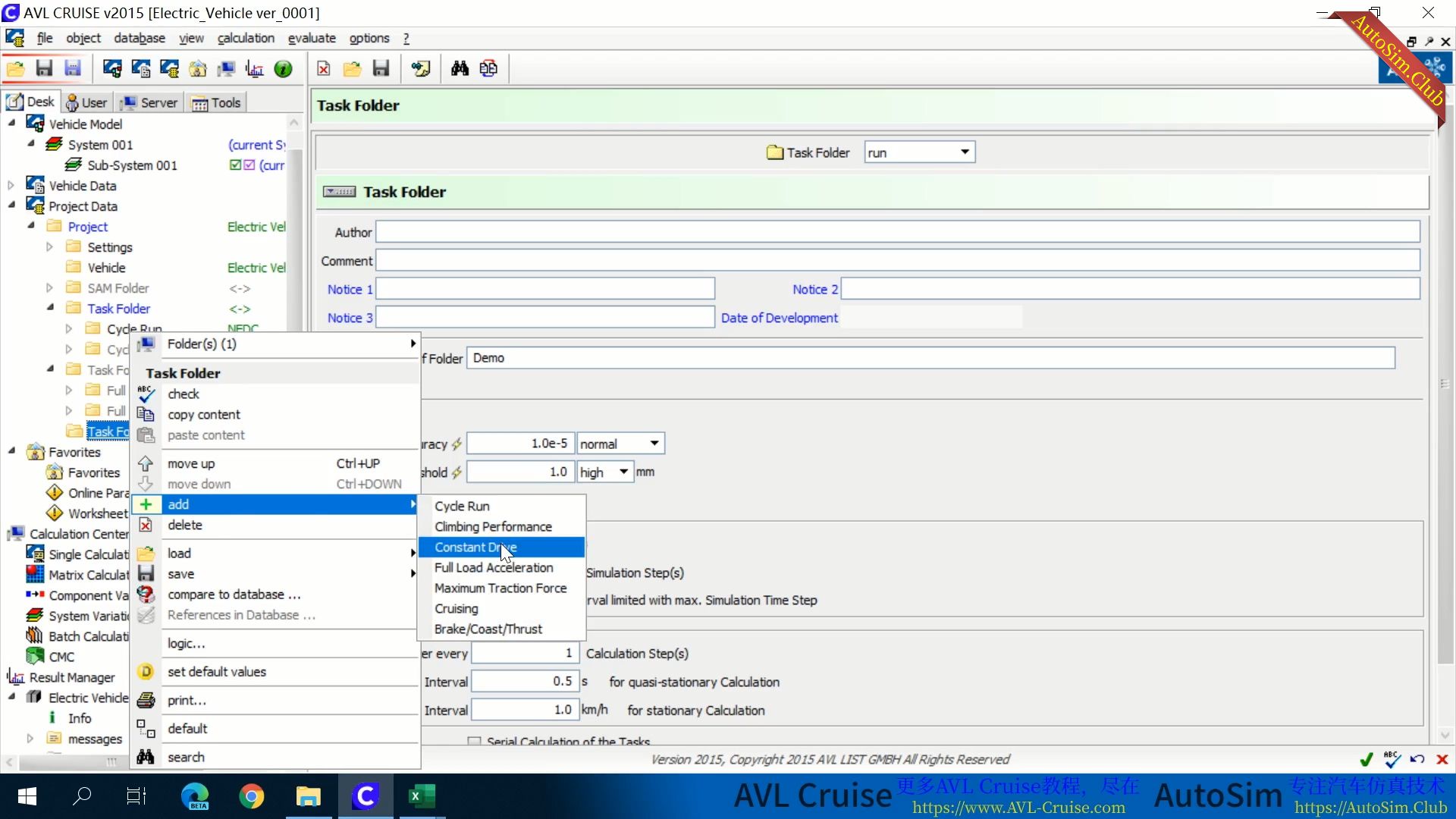The width and height of the screenshot is (1456, 819).
Task: Open the accuracy normal/high dropdown
Action: 653,443
